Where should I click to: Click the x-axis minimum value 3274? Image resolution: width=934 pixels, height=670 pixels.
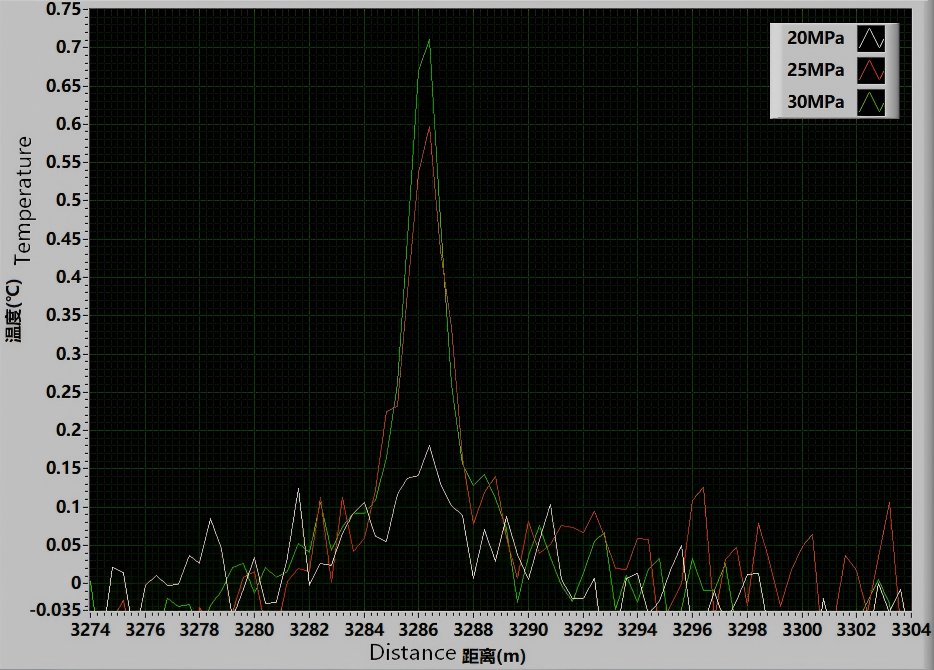point(91,630)
